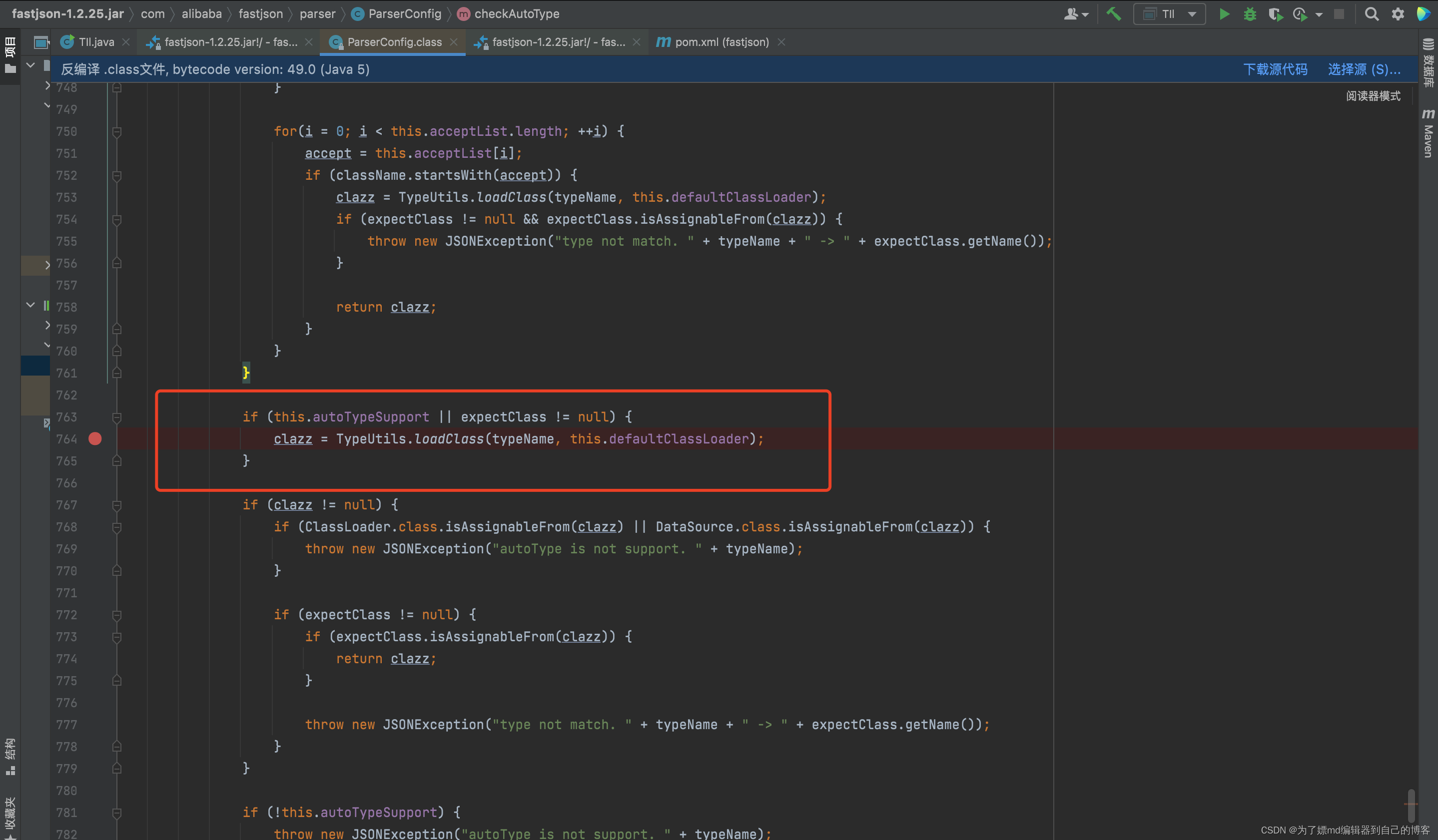Open Search Everywhere magnifier icon
This screenshot has height=840, width=1438.
[x=1371, y=13]
